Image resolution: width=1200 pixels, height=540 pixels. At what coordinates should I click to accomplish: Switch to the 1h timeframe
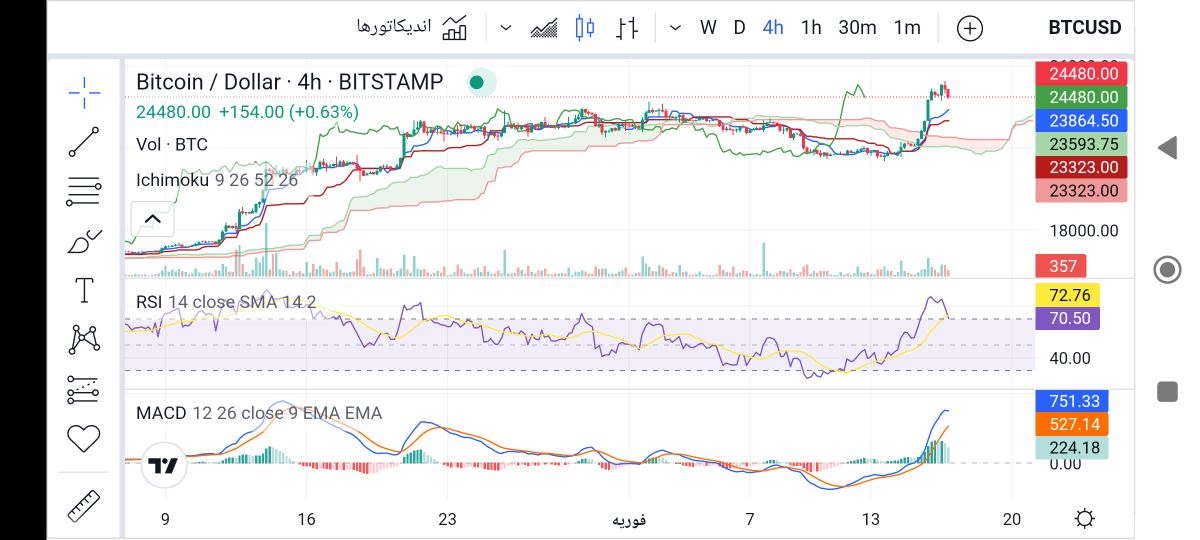(811, 28)
